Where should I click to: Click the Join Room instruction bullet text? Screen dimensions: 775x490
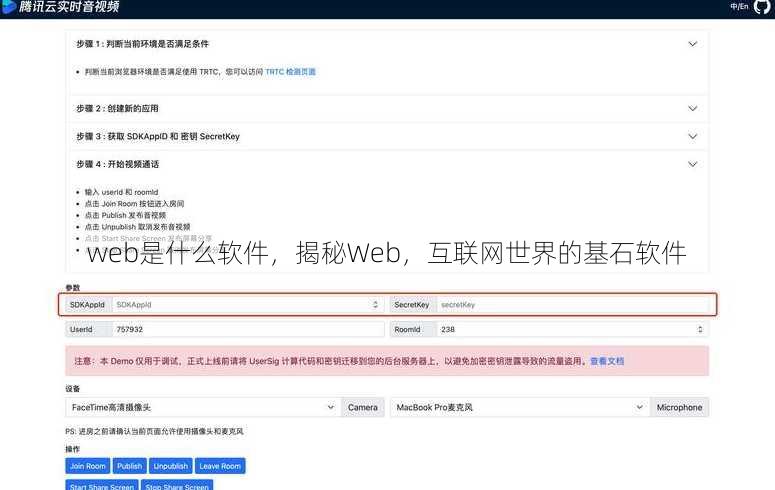134,204
